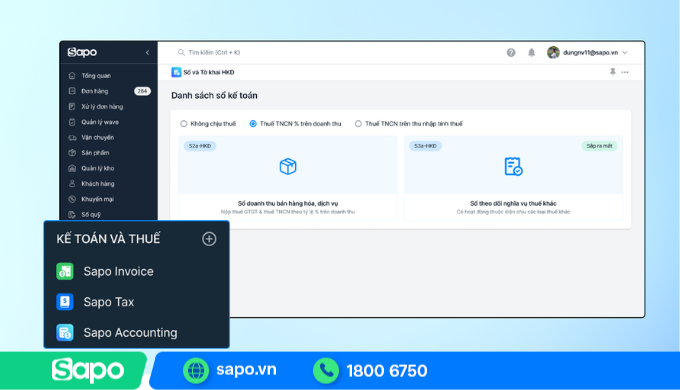
Task: Select Thuế TNCN % trên doanh thu radio
Action: coord(253,124)
